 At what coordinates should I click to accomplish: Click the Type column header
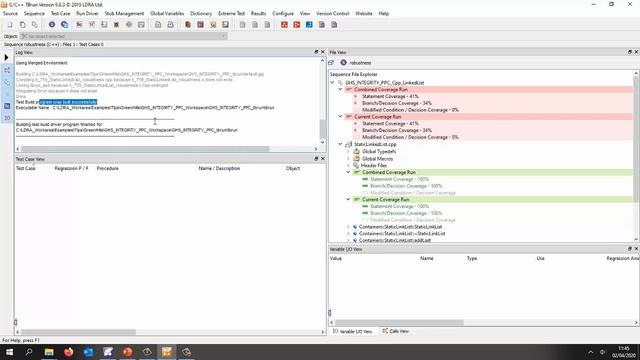click(x=472, y=258)
